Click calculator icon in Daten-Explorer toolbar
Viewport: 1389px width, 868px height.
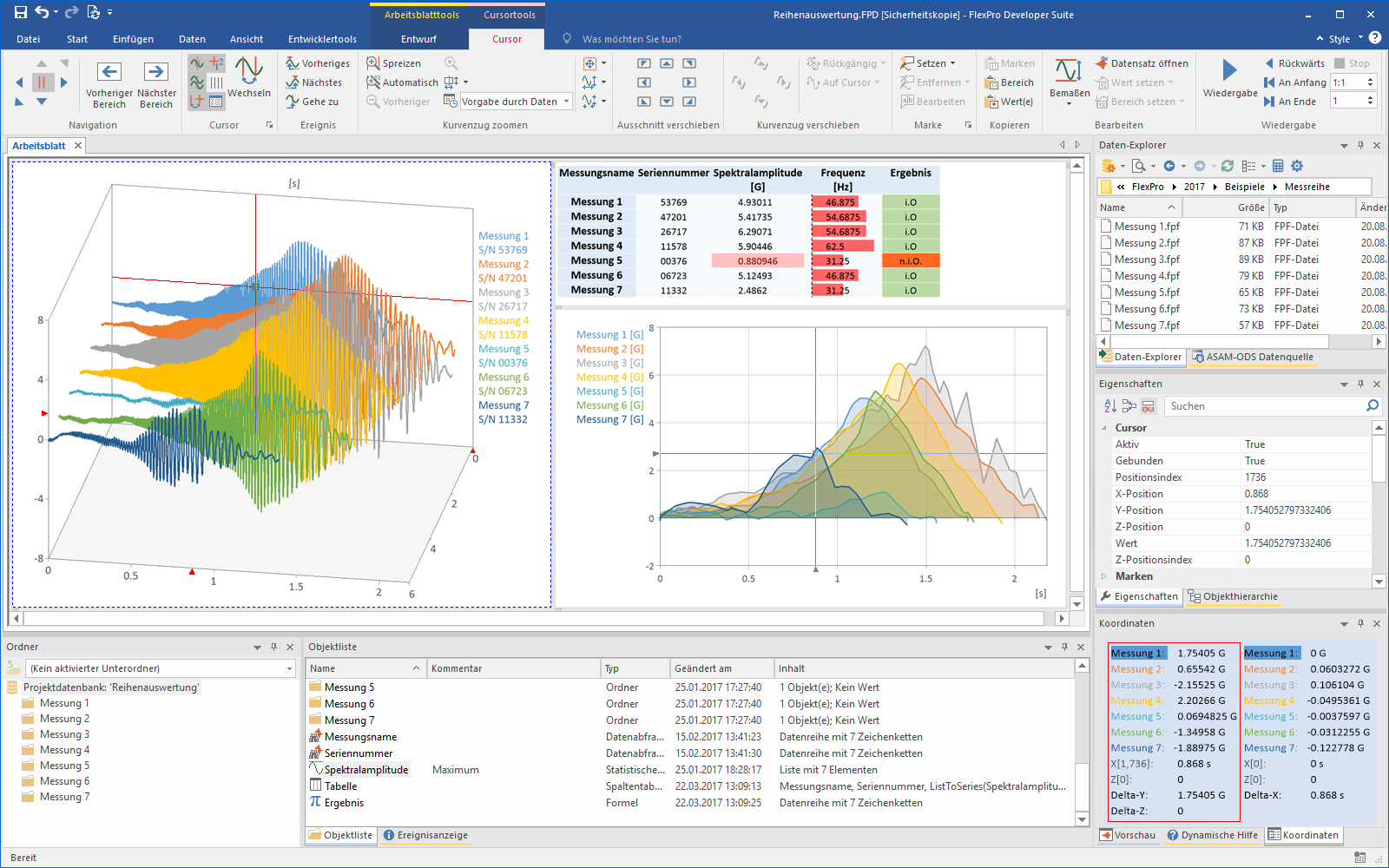1278,166
